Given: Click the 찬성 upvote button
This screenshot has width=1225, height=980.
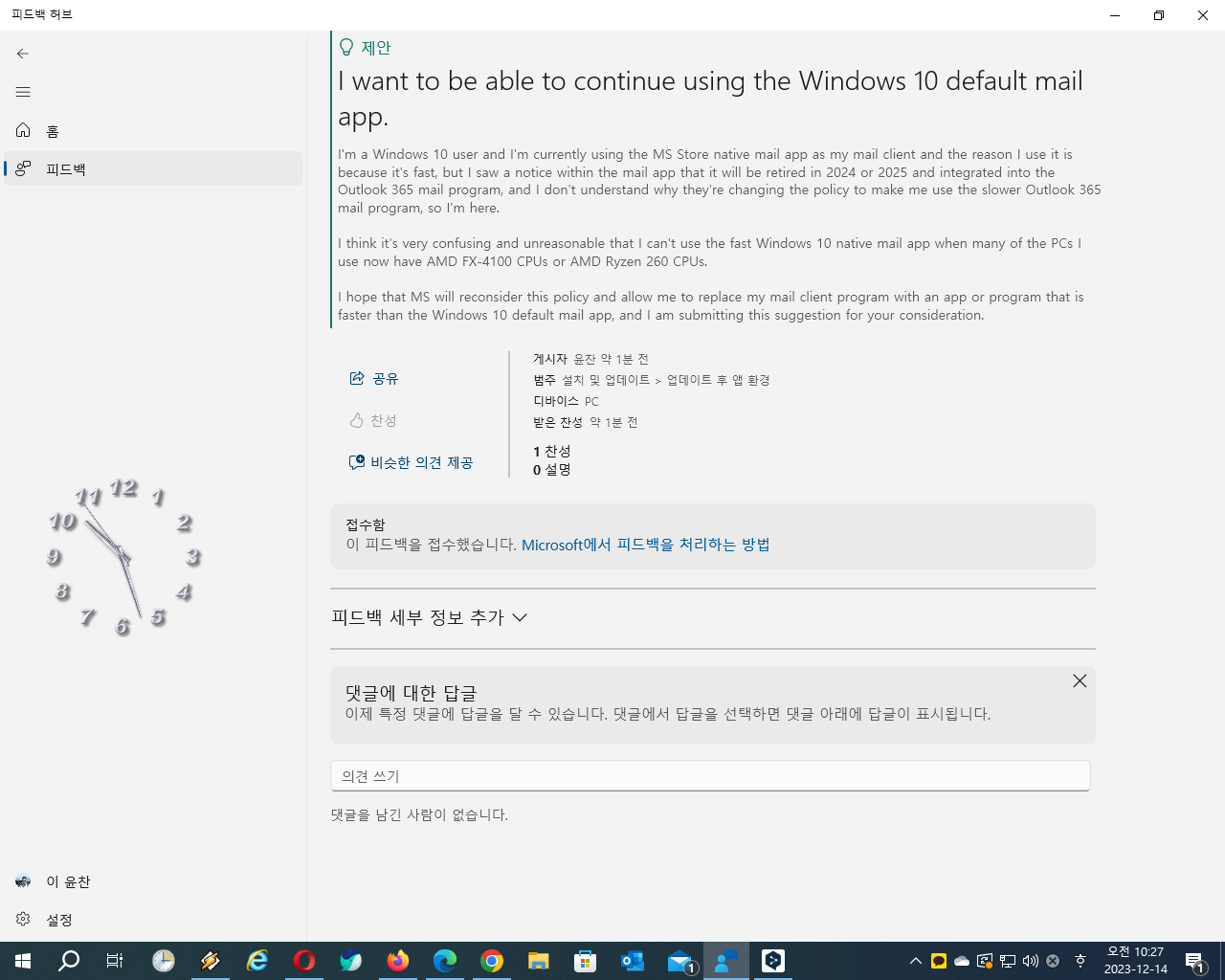Looking at the screenshot, I should (x=373, y=421).
